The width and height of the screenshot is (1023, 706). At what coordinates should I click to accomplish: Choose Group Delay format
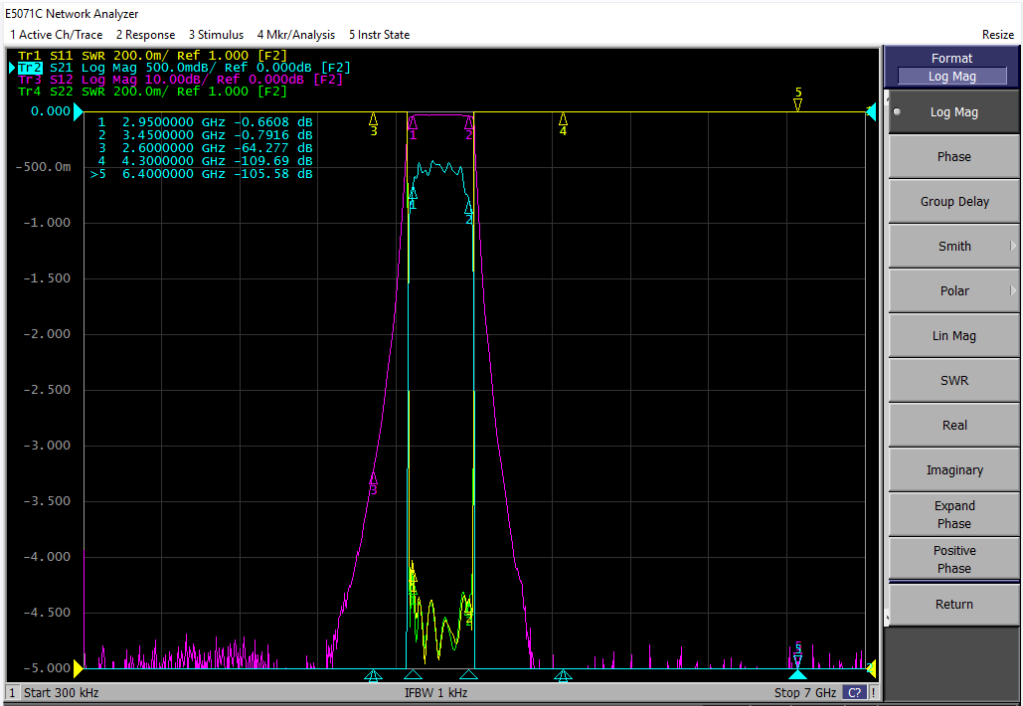[954, 202]
